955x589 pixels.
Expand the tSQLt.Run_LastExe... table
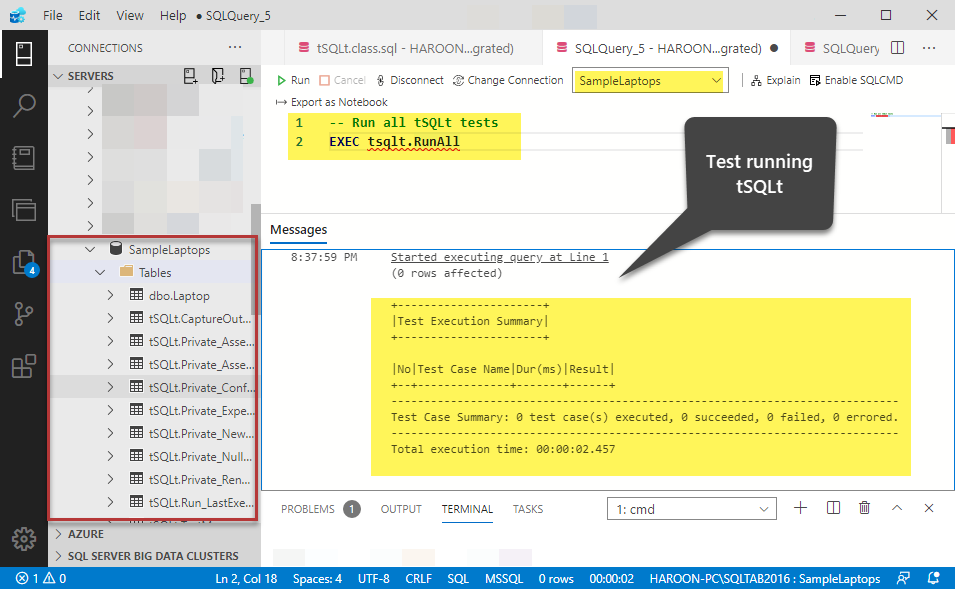click(110, 503)
